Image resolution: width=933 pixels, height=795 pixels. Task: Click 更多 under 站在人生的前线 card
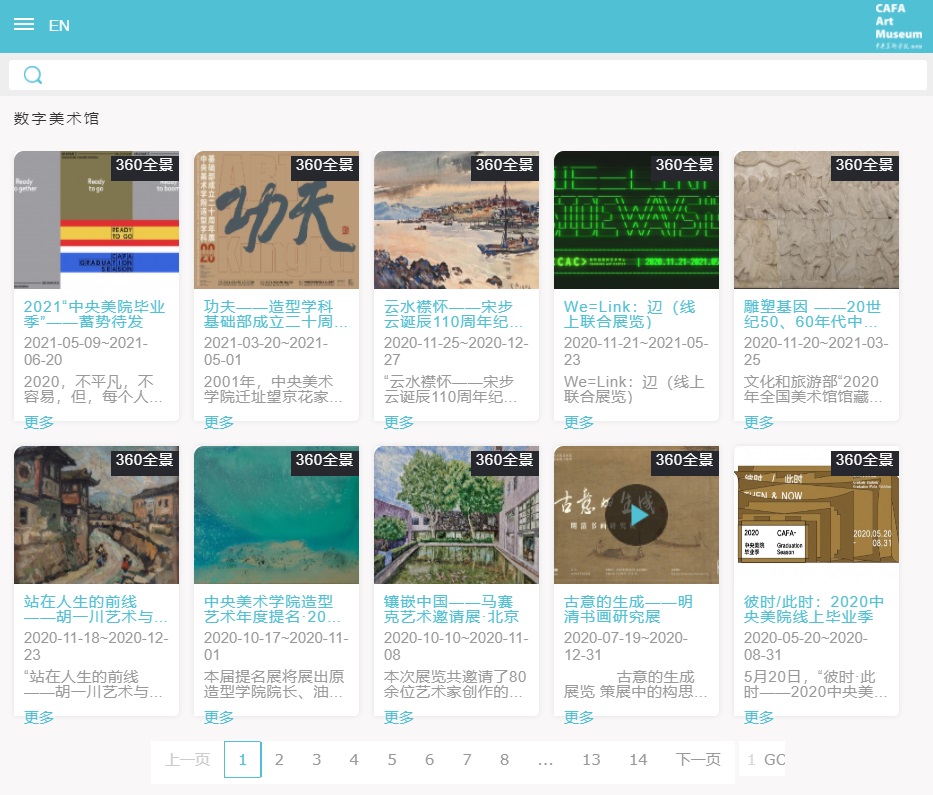39,718
